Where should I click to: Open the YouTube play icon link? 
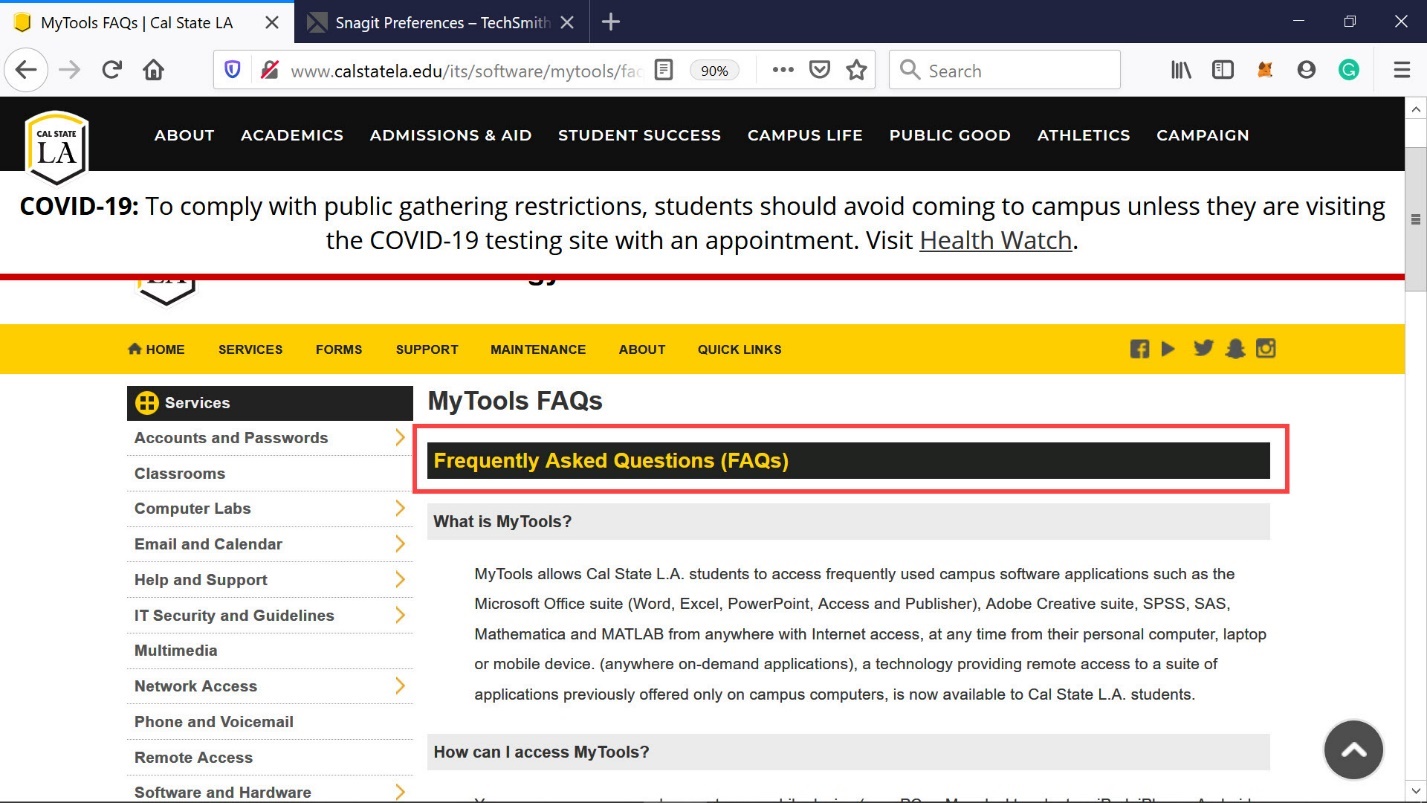1169,349
